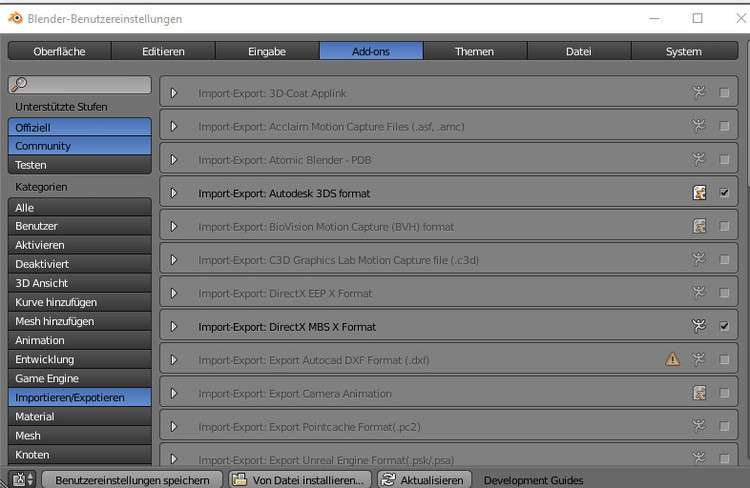This screenshot has width=750, height=488.
Task: Enable Acclaim Motion Capture Files add-on checkbox
Action: click(x=724, y=126)
